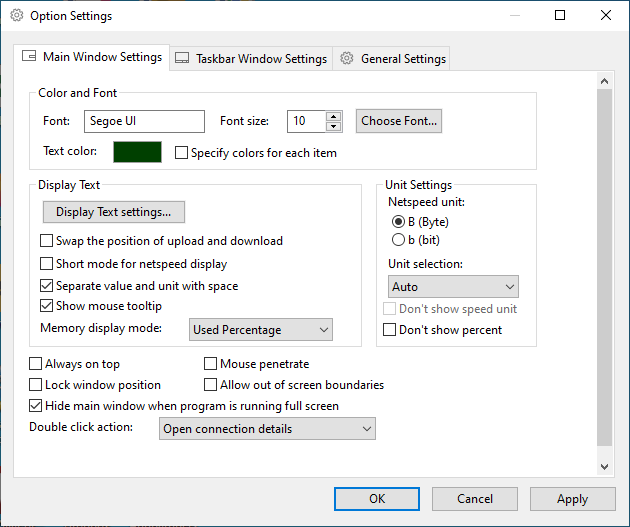
Task: Click the Font name input field
Action: coord(144,121)
